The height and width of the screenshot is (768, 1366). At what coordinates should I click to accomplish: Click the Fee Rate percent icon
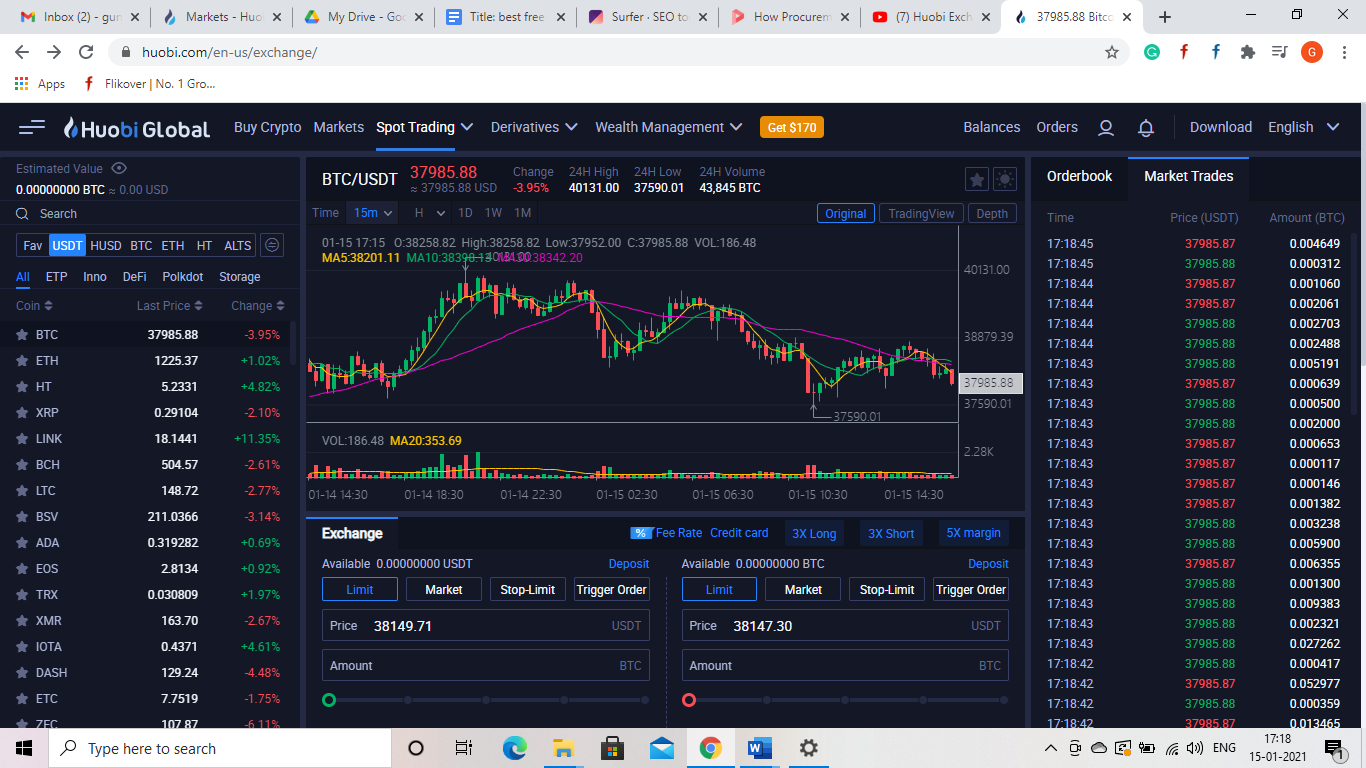pos(640,533)
